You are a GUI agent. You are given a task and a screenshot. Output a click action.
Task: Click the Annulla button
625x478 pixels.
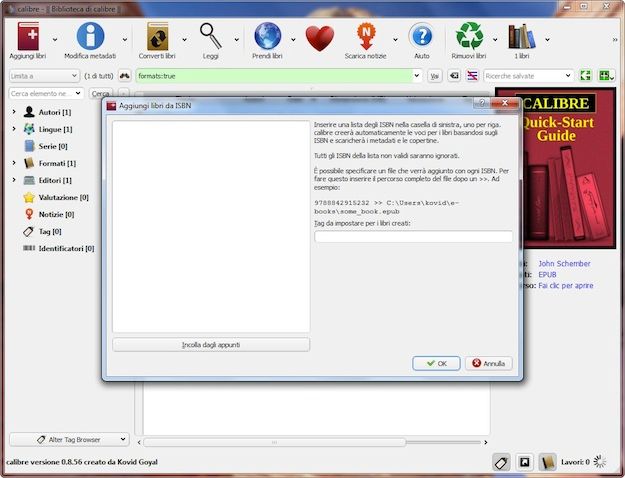pyautogui.click(x=488, y=363)
